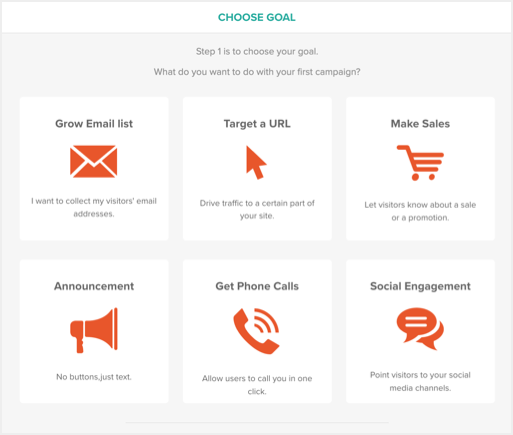The width and height of the screenshot is (513, 435).
Task: Click 'Point visitors to your social media' description
Action: (420, 381)
